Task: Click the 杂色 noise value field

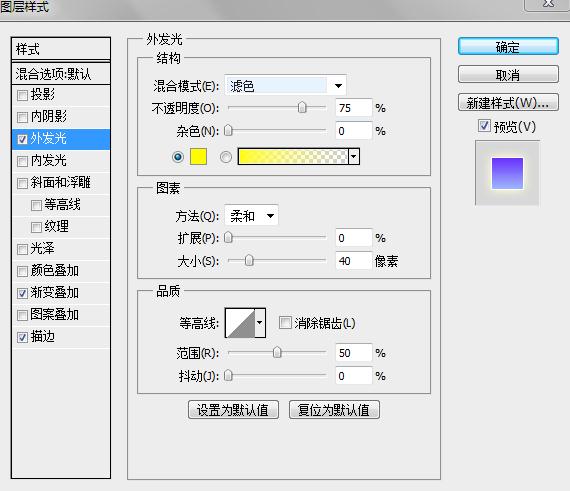Action: point(354,130)
